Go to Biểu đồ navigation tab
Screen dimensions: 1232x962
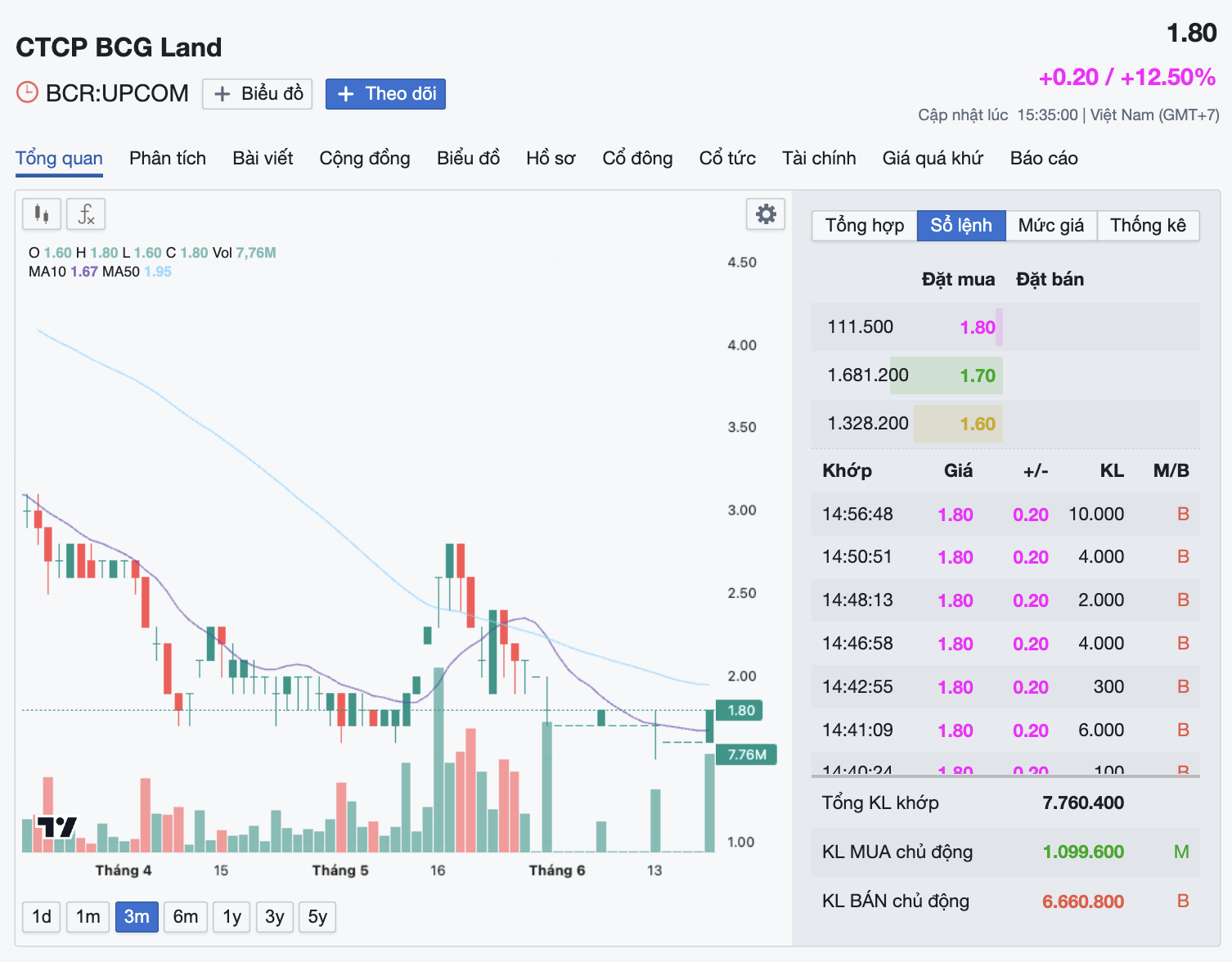point(468,158)
